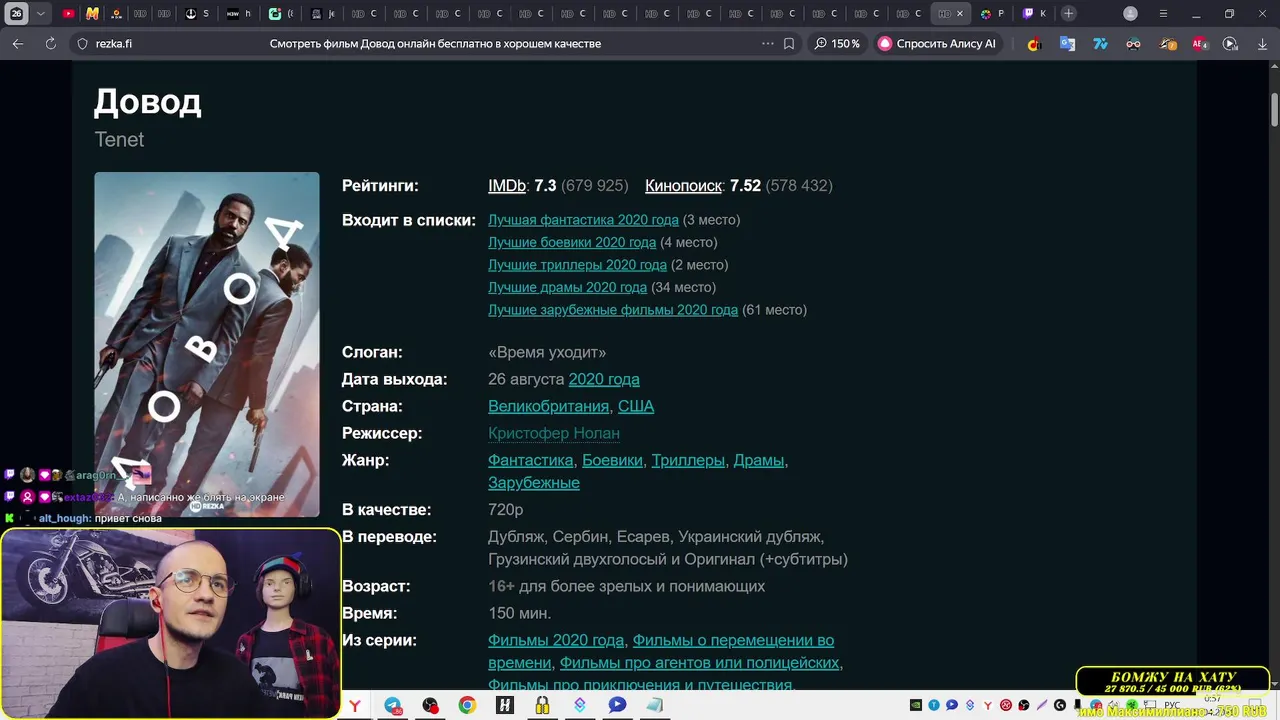Viewport: 1280px width, 720px height.
Task: Open the Зарубежные genre link
Action: click(x=534, y=483)
